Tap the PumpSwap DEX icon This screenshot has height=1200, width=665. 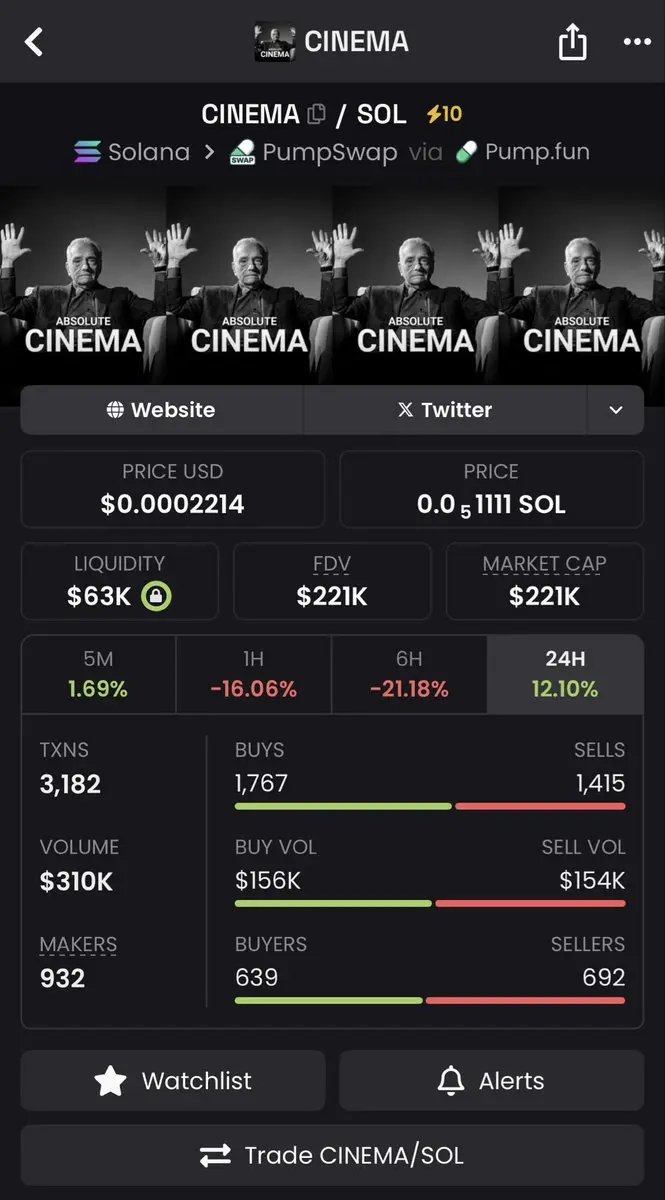[x=242, y=153]
